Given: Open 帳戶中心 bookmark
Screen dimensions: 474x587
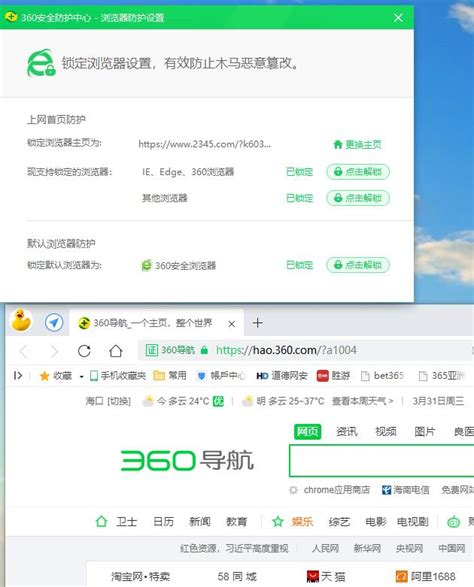Looking at the screenshot, I should click(221, 375).
